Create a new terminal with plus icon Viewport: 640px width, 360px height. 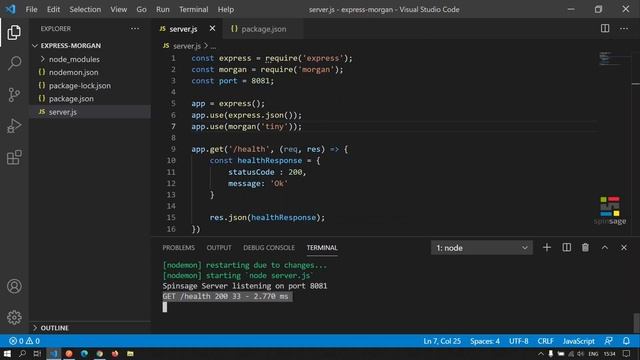pos(547,248)
